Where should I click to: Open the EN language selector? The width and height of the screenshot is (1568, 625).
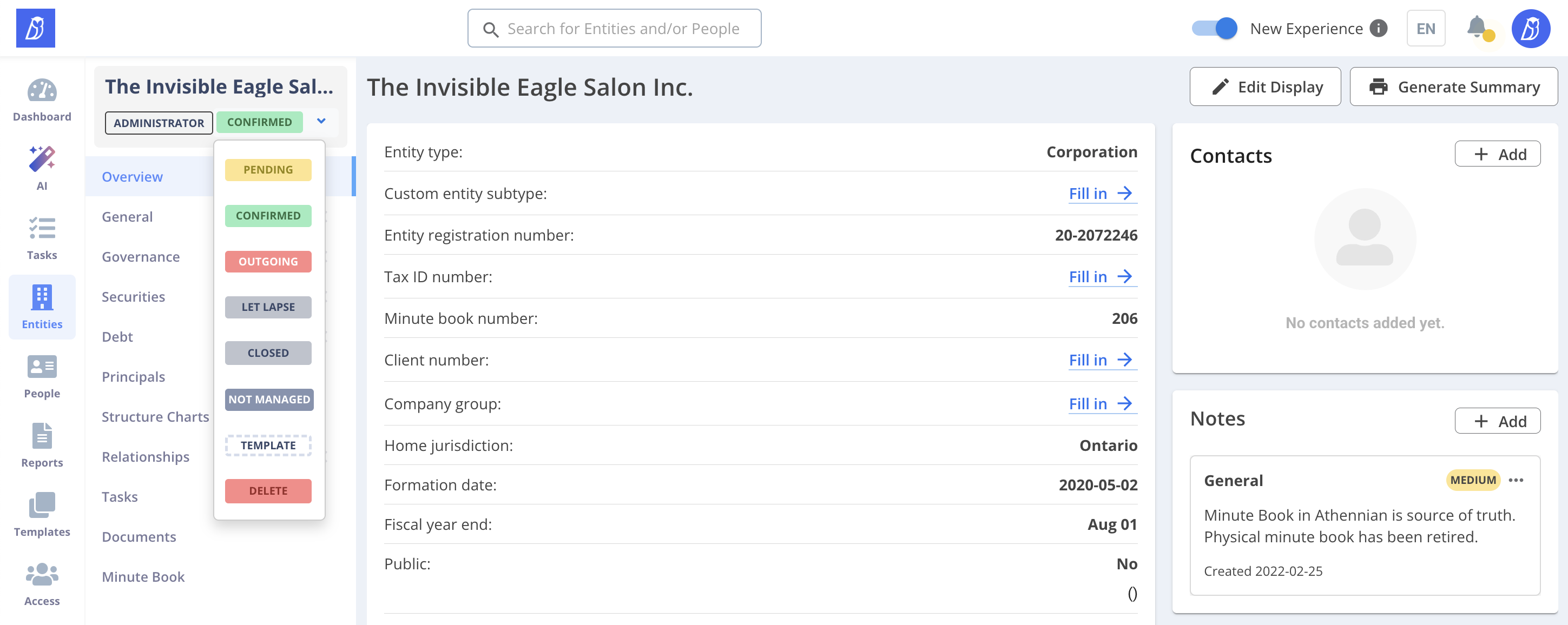(x=1426, y=28)
